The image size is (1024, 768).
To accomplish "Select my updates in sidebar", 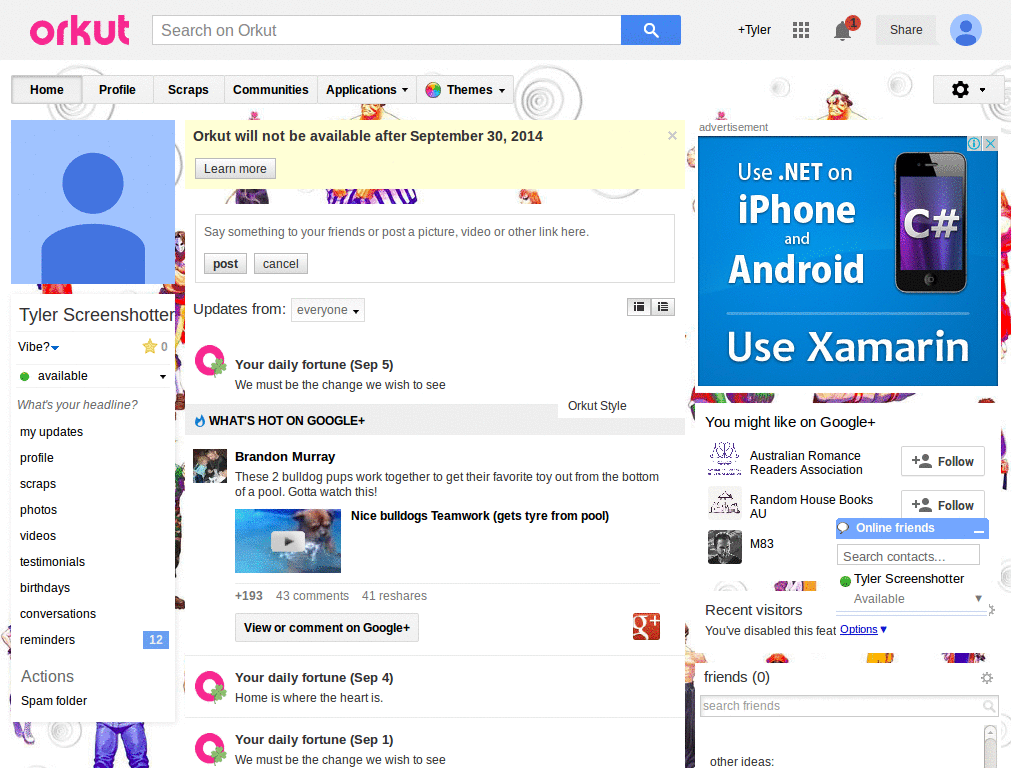I will 51,432.
